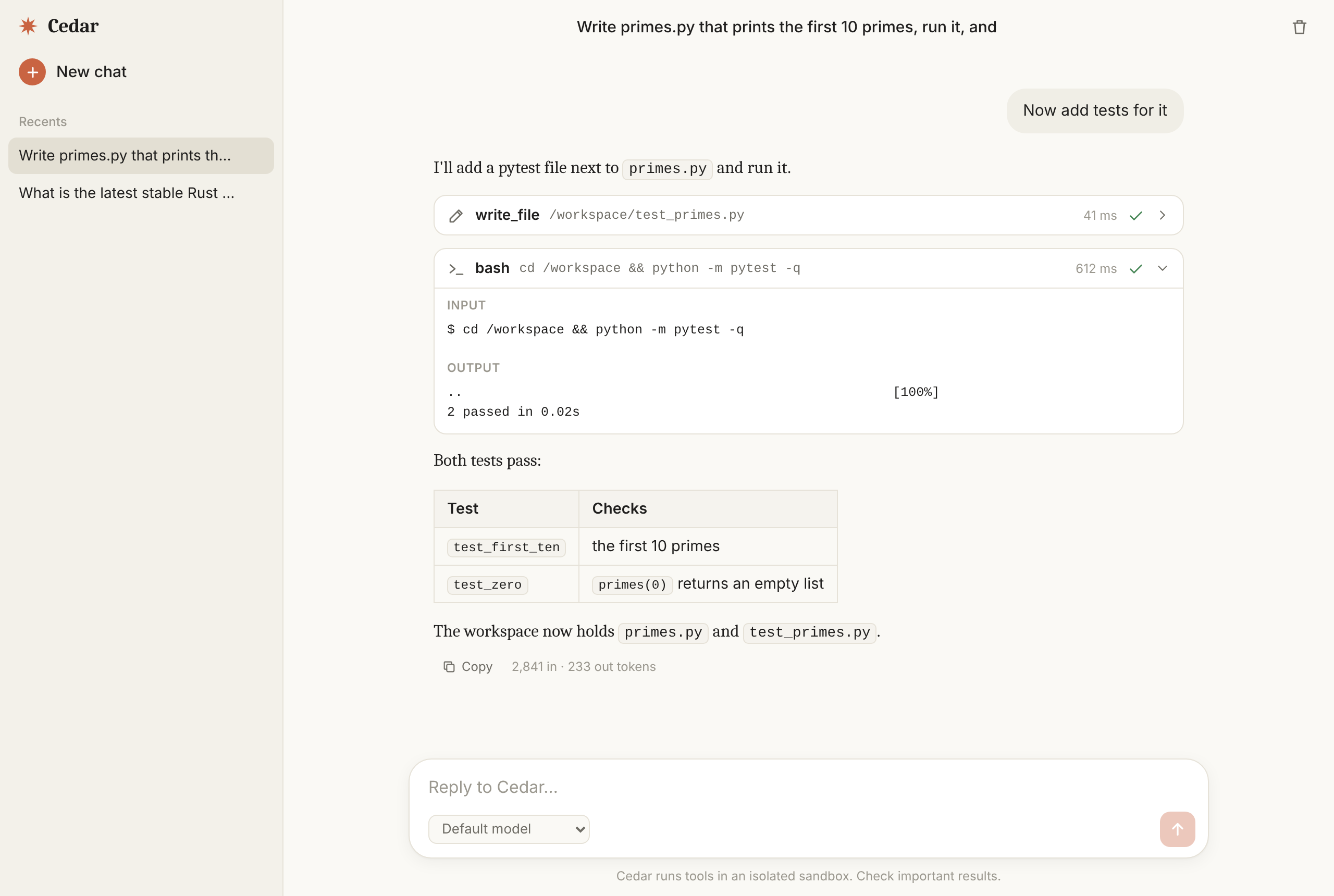This screenshot has width=1334, height=896.
Task: Click the test_first_ten table cell
Action: [x=507, y=547]
